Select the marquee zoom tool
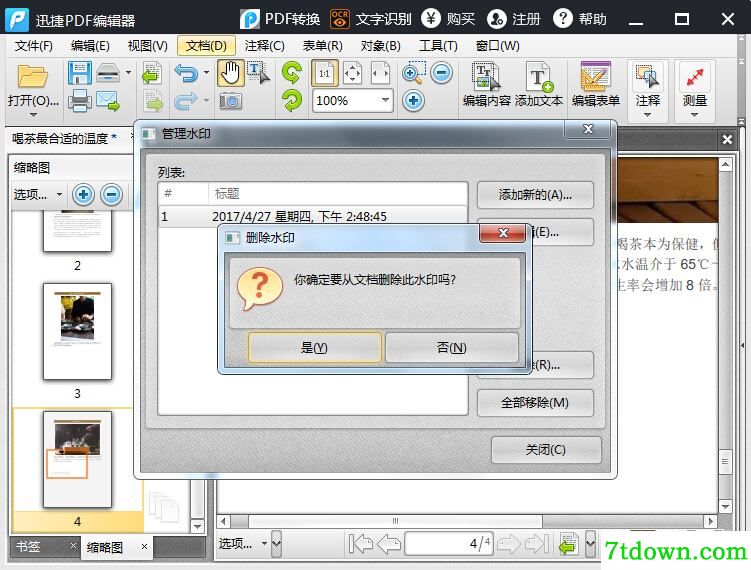The width and height of the screenshot is (751, 570). tap(414, 73)
